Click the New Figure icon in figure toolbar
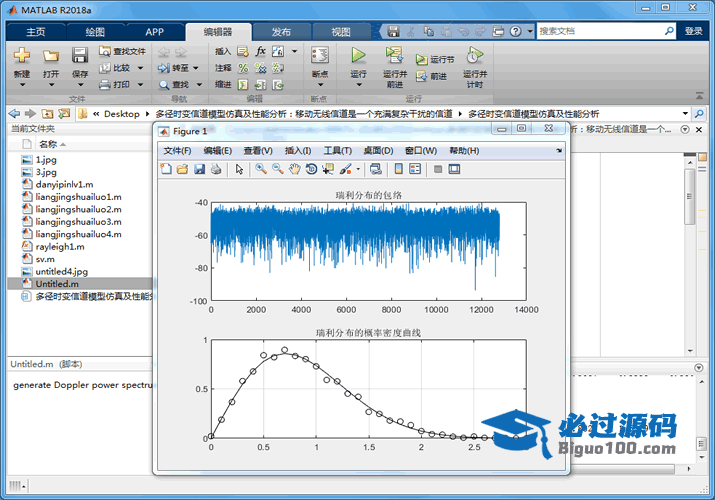The image size is (715, 500). (x=166, y=169)
